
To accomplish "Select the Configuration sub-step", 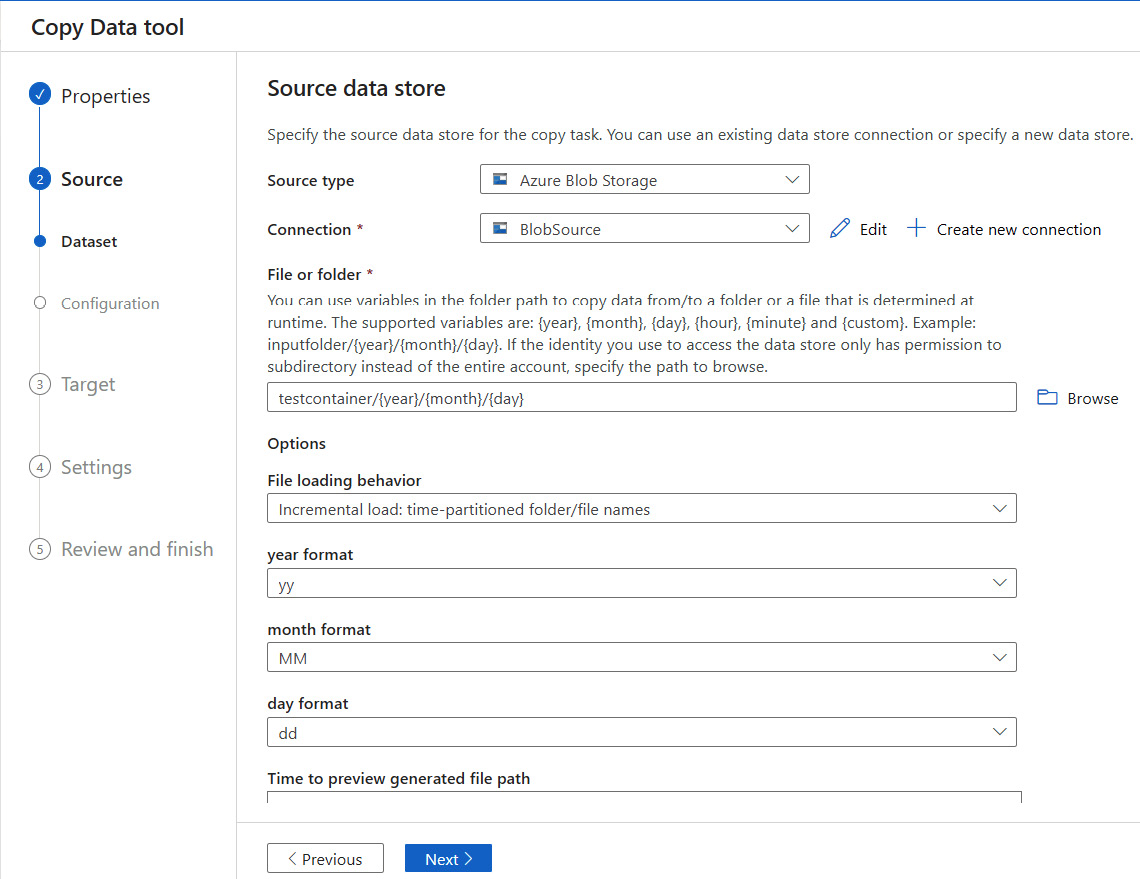I will (110, 304).
